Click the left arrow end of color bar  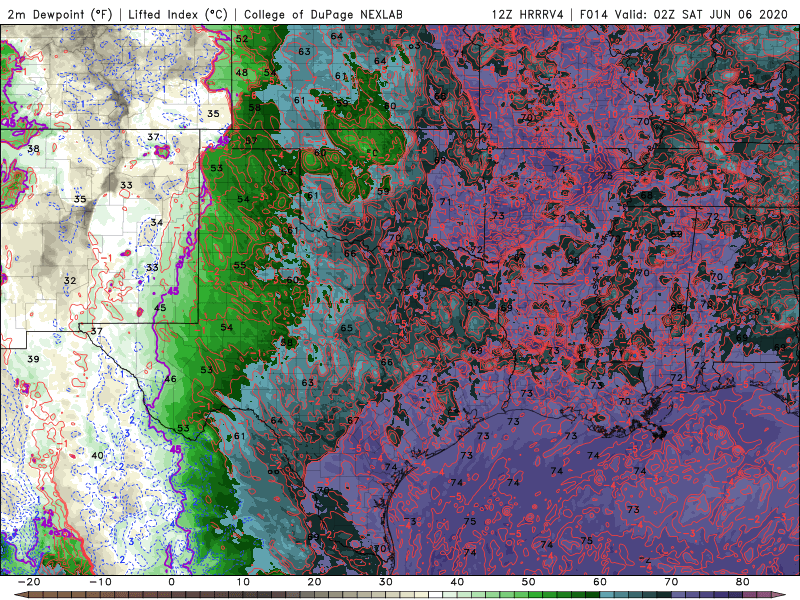(19, 595)
